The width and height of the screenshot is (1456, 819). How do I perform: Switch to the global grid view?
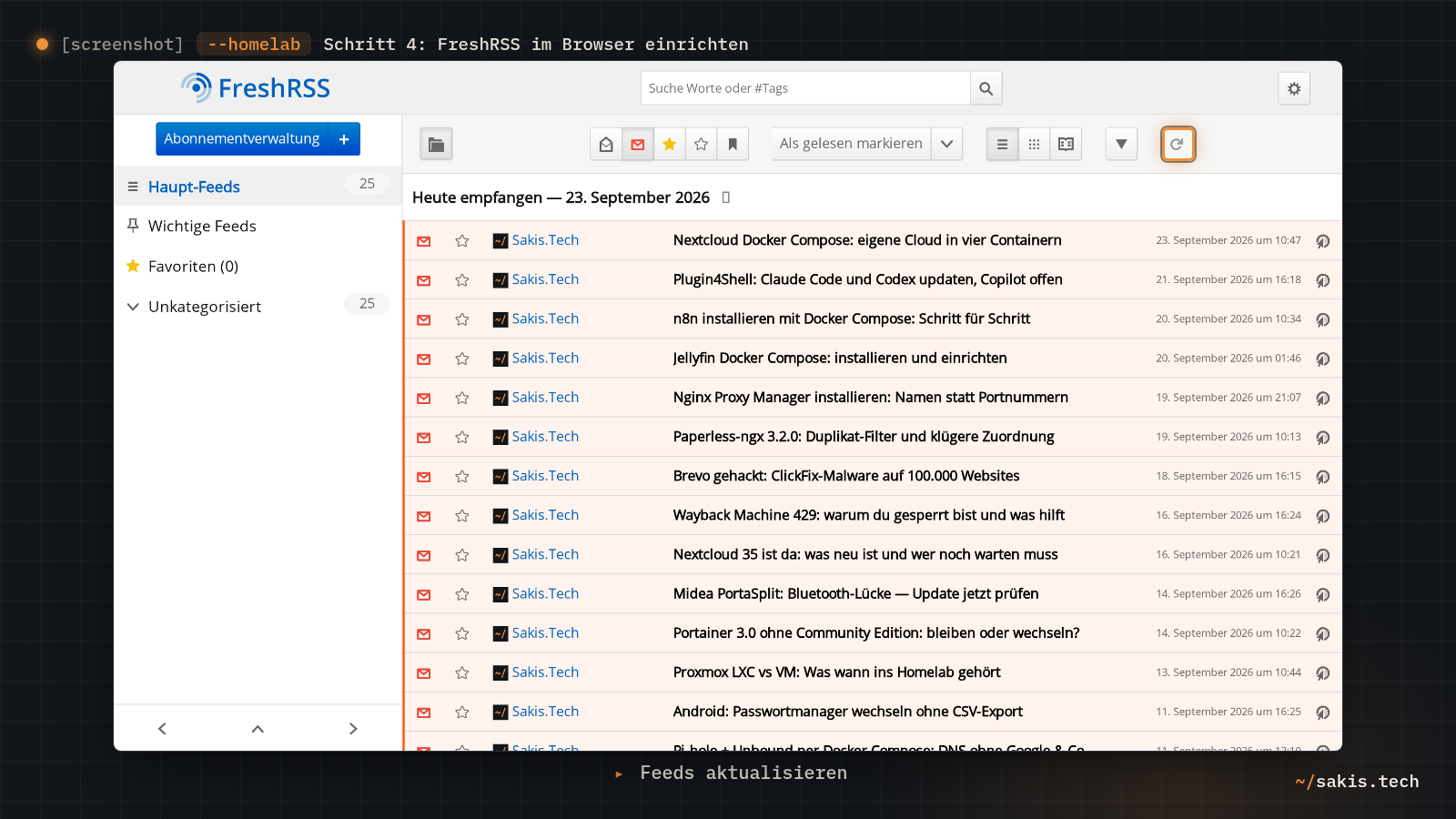click(1034, 144)
